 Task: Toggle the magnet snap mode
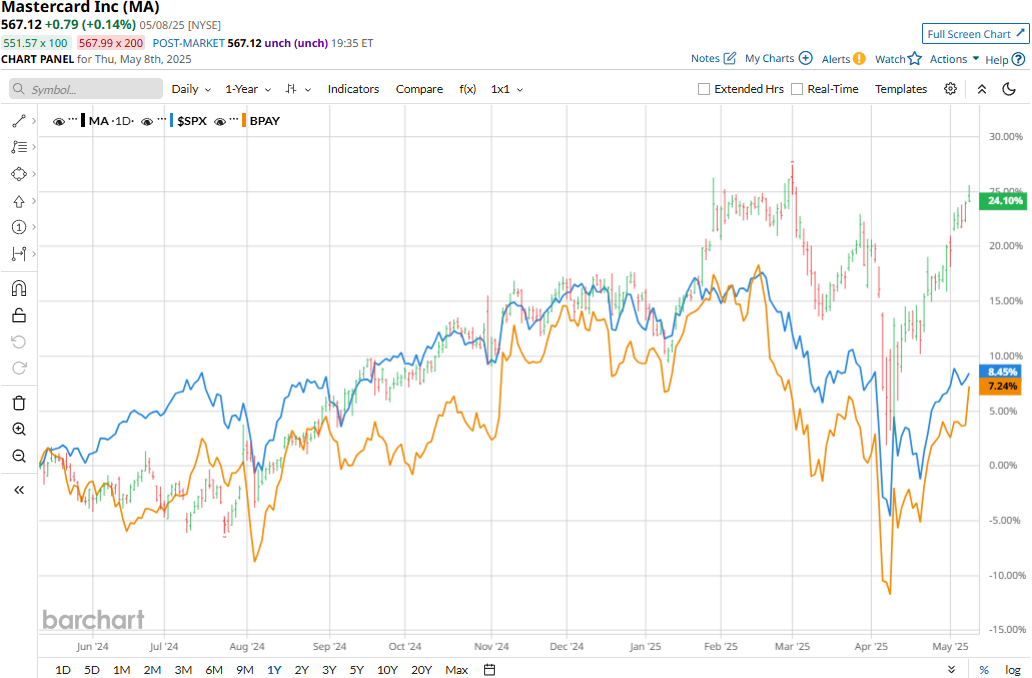[19, 288]
